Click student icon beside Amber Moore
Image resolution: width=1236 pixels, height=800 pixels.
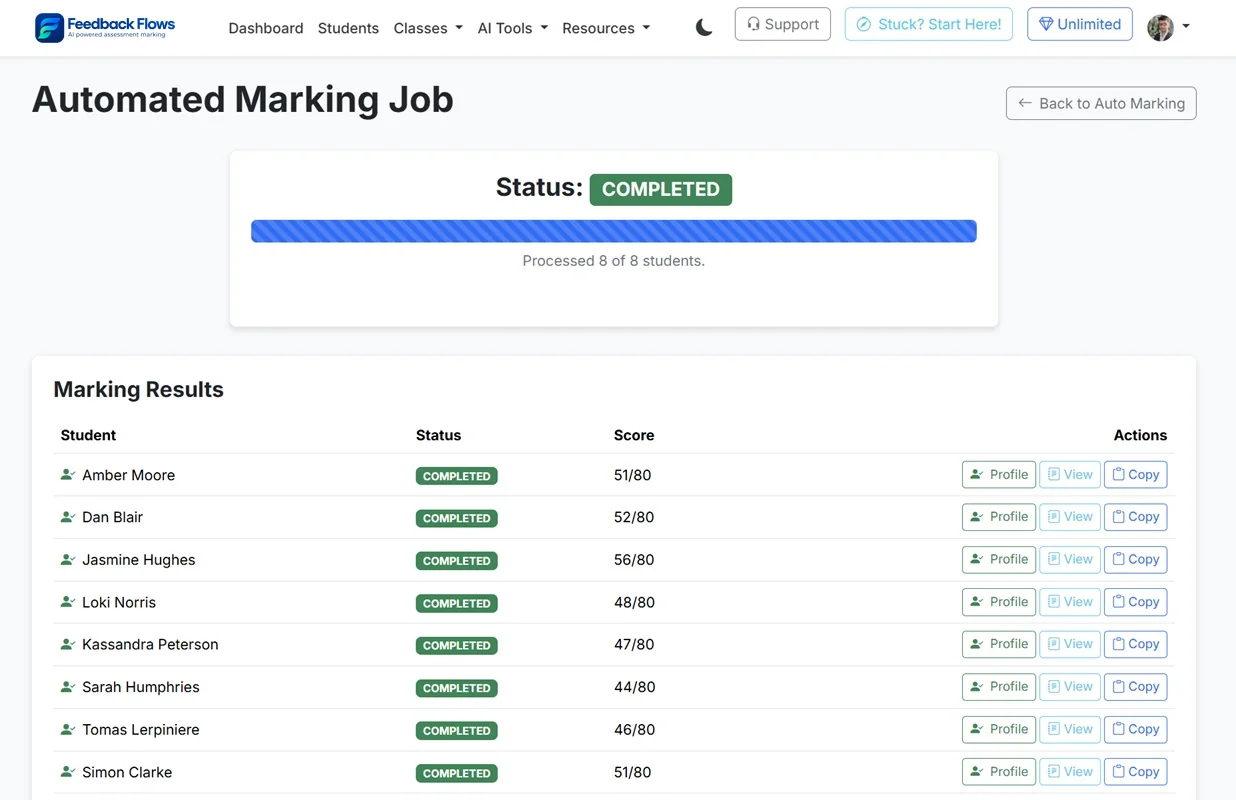[68, 475]
